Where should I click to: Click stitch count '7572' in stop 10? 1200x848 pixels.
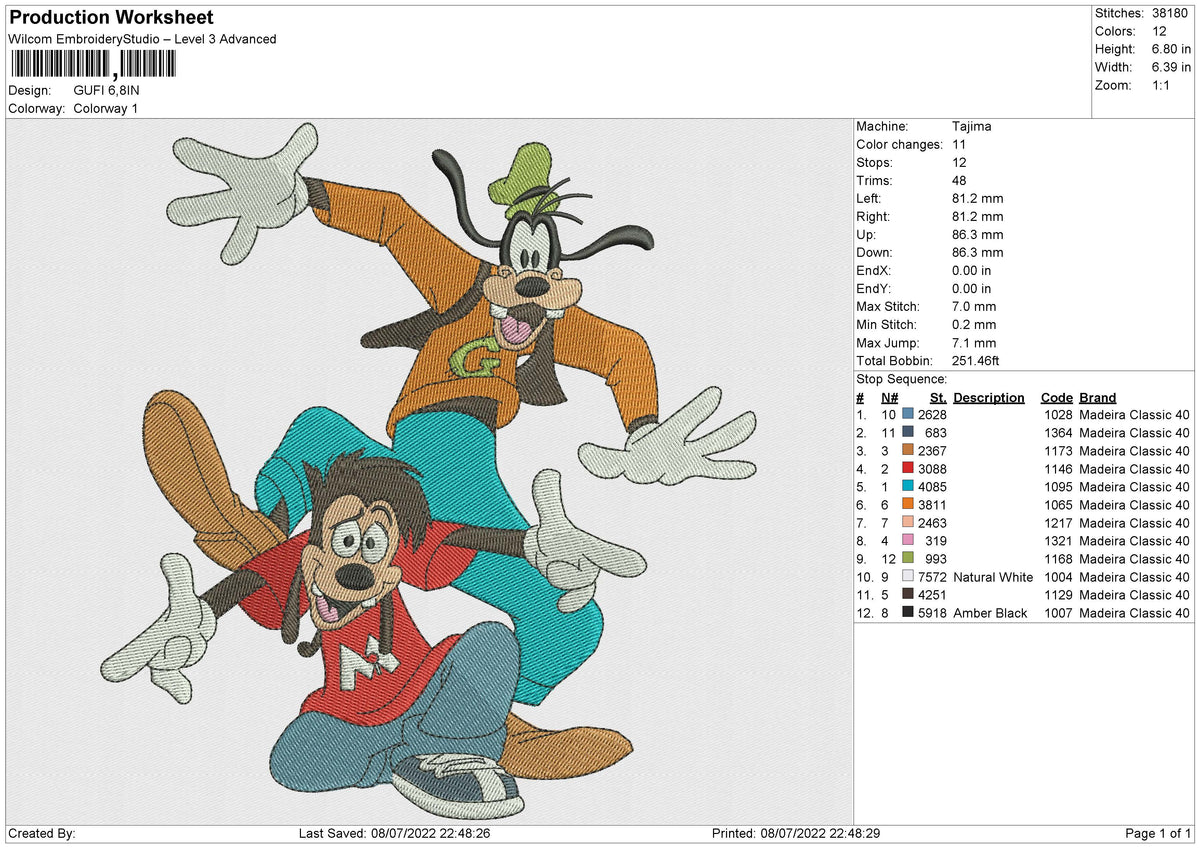click(932, 577)
